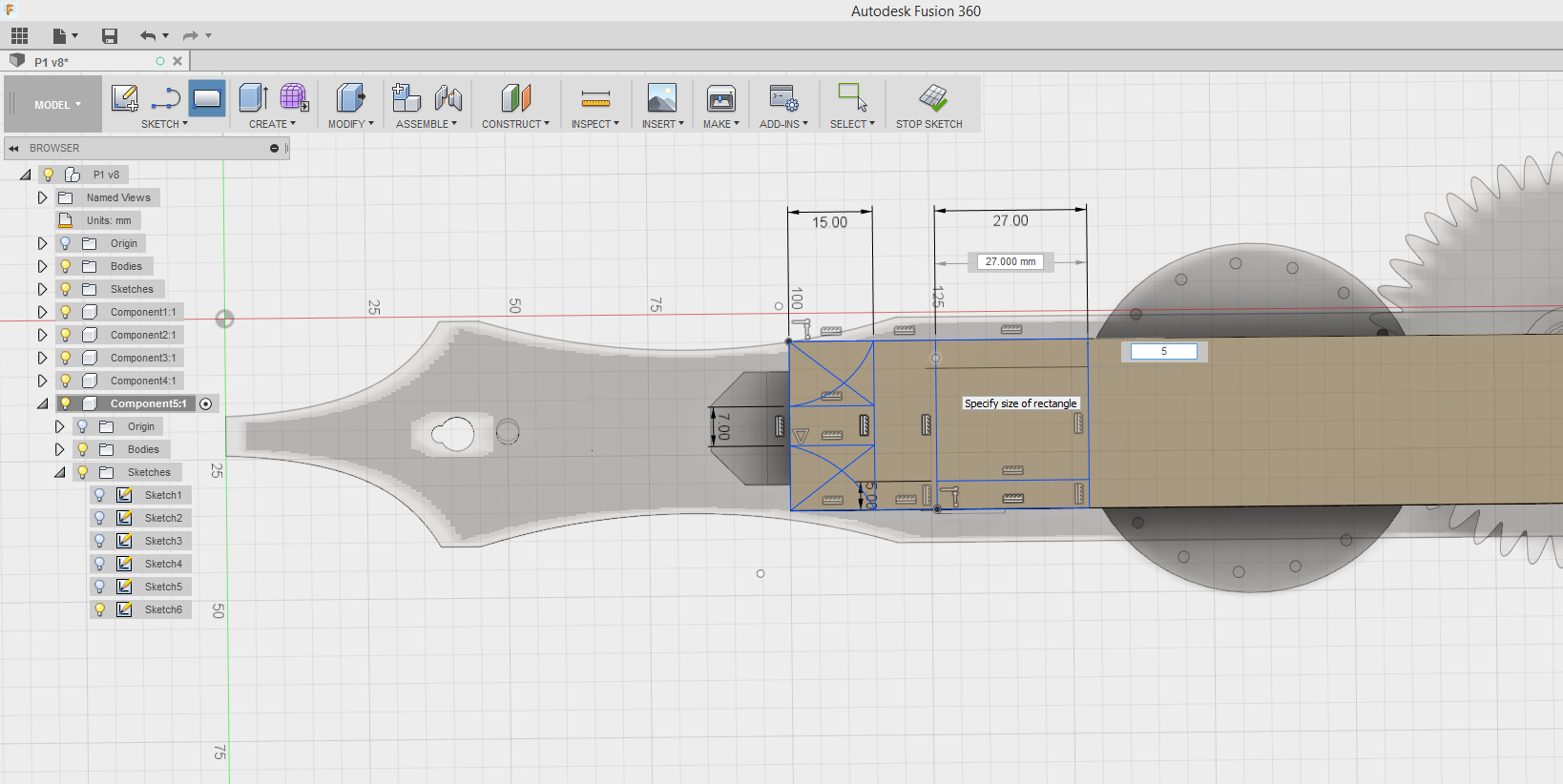
Task: Open the File menu icon
Action: [64, 36]
